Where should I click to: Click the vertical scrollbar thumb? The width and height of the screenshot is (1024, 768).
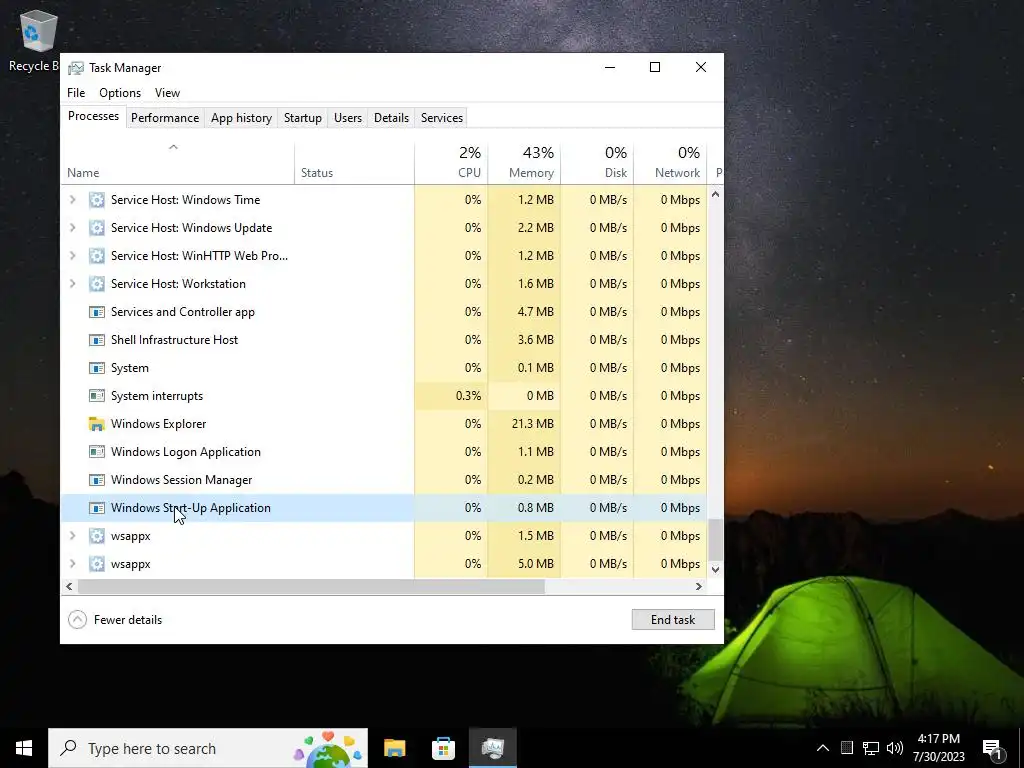pyautogui.click(x=715, y=539)
